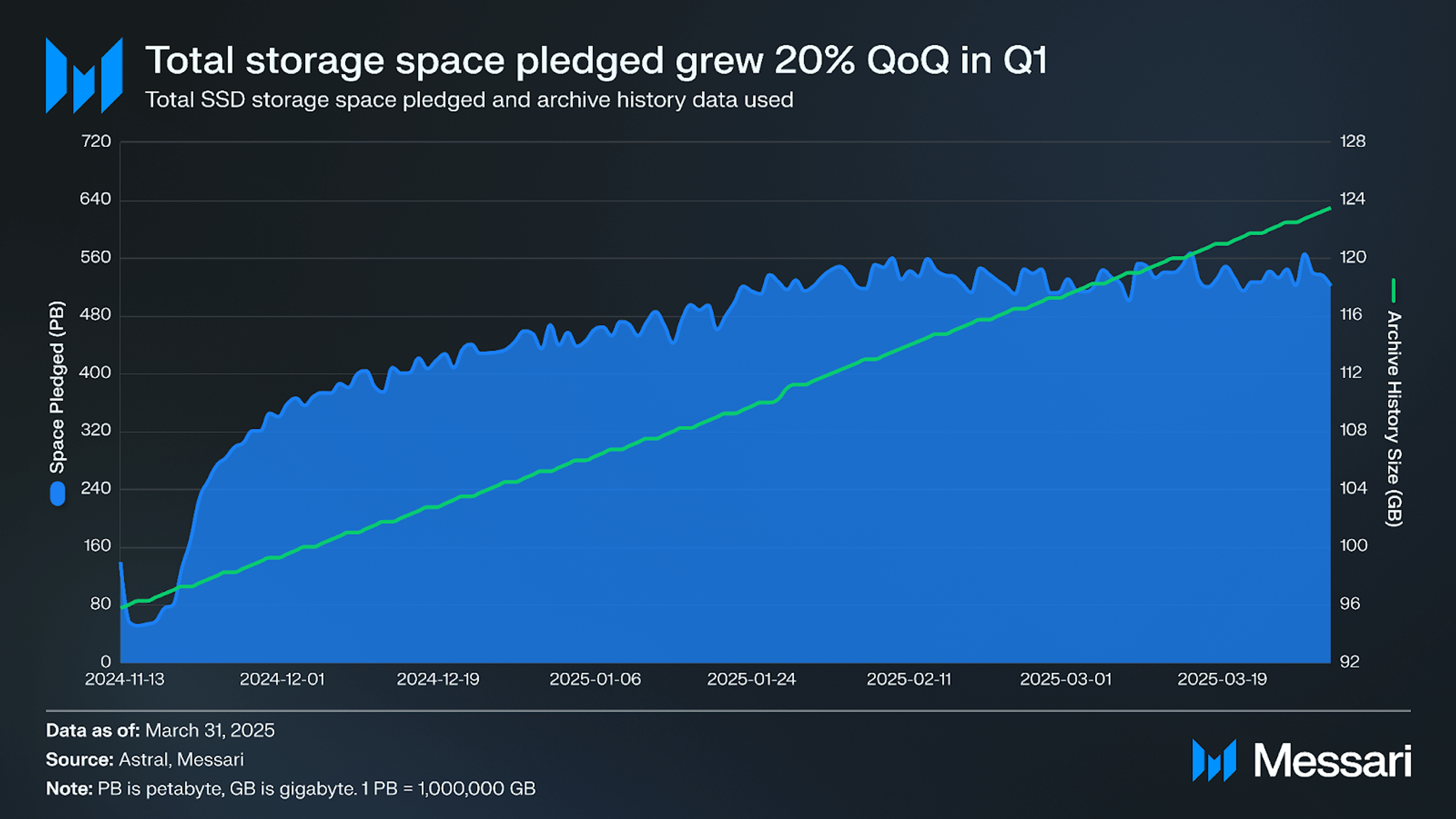Click the Messari logo icon beside the title

(x=84, y=75)
